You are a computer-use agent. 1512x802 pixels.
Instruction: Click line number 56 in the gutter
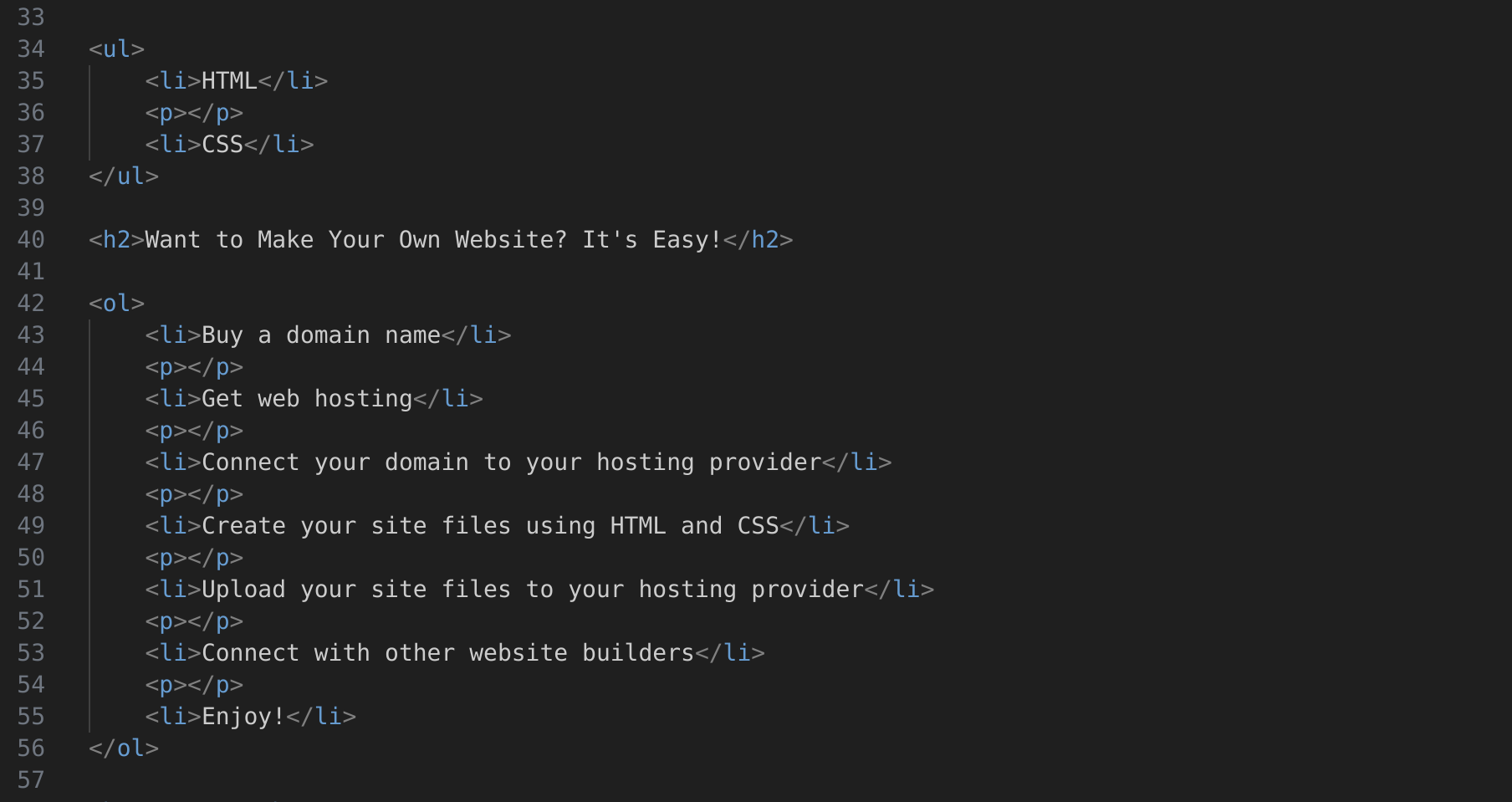pyautogui.click(x=31, y=748)
